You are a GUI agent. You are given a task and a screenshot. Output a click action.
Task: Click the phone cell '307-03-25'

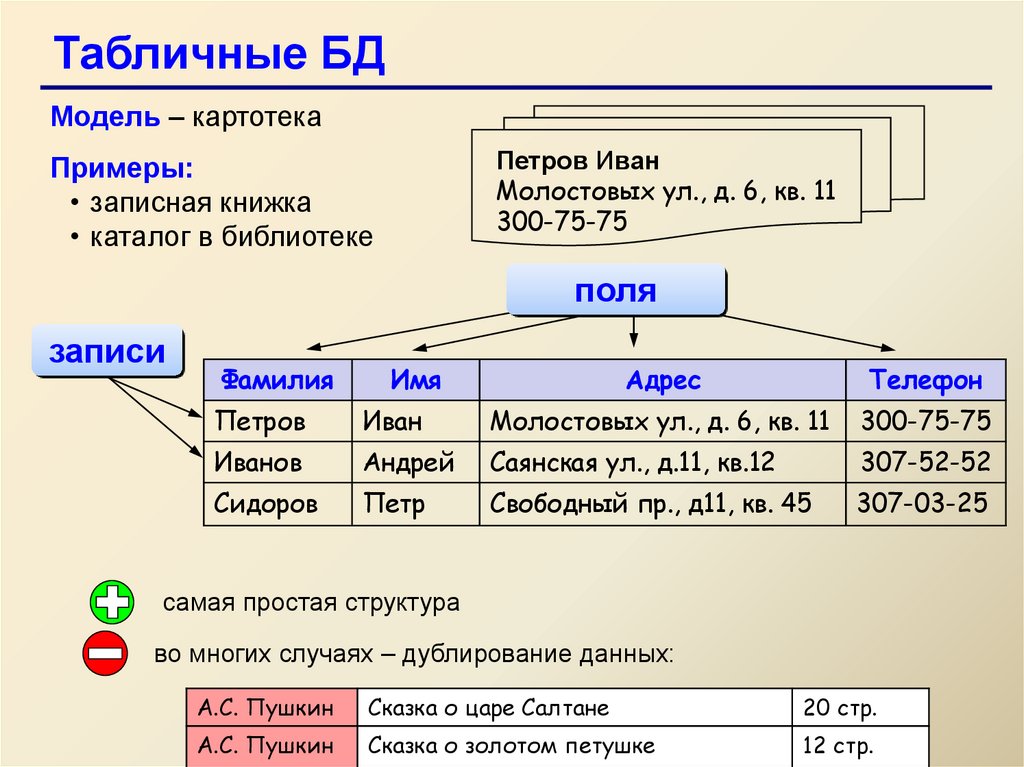tap(925, 504)
